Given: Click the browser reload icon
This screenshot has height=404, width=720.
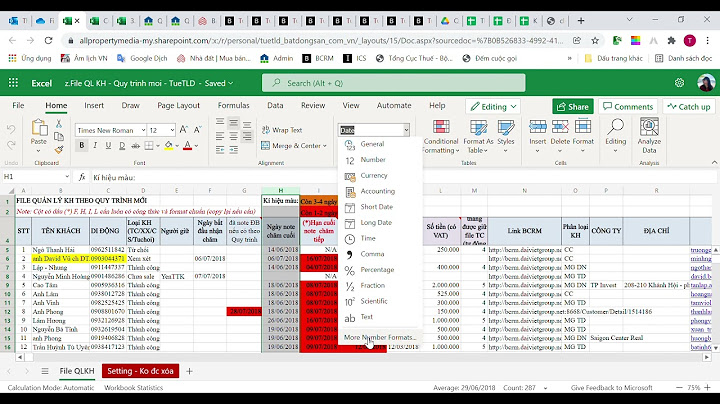Looking at the screenshot, I should 48,40.
